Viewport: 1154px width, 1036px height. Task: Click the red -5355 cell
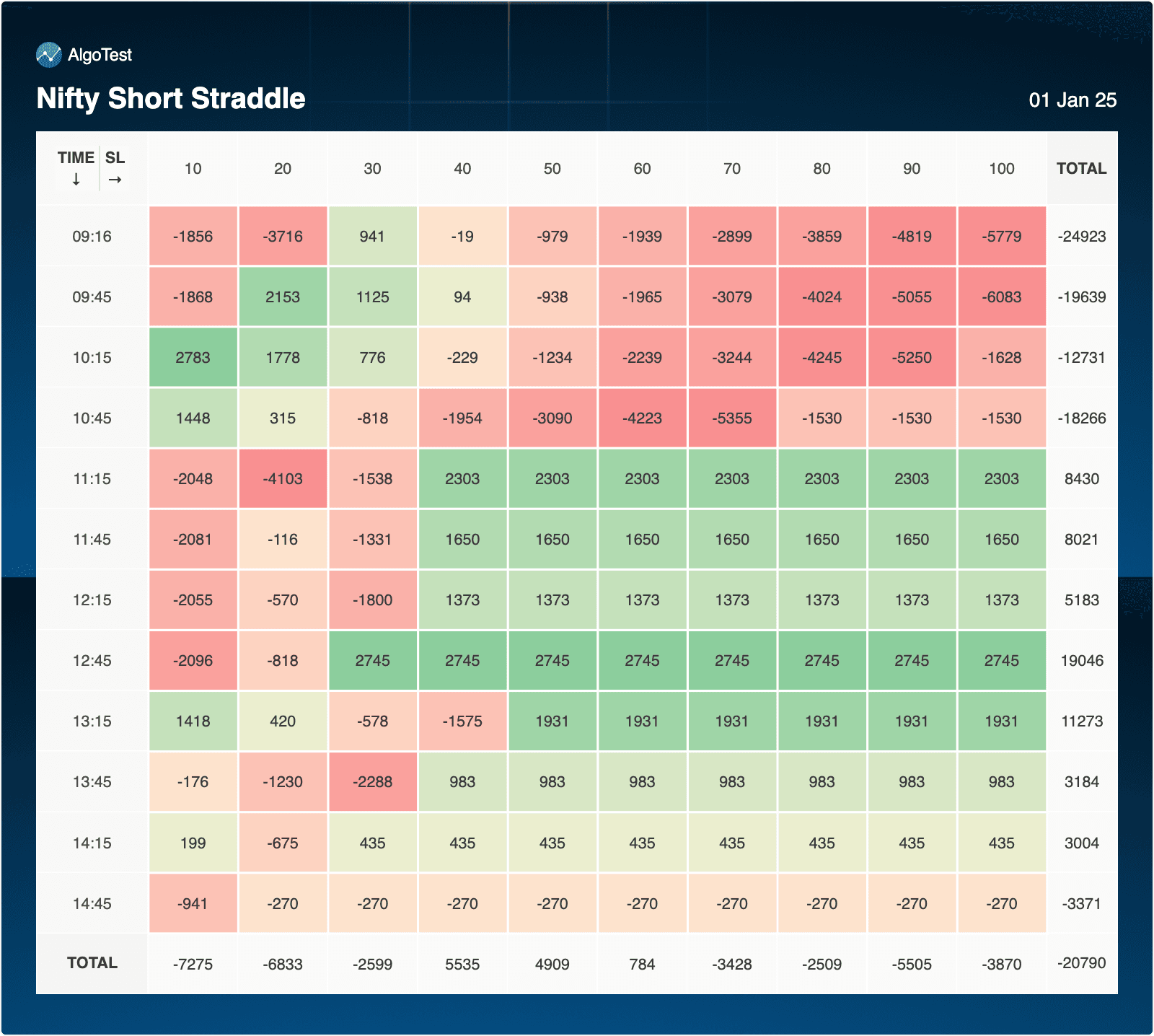[x=731, y=418]
